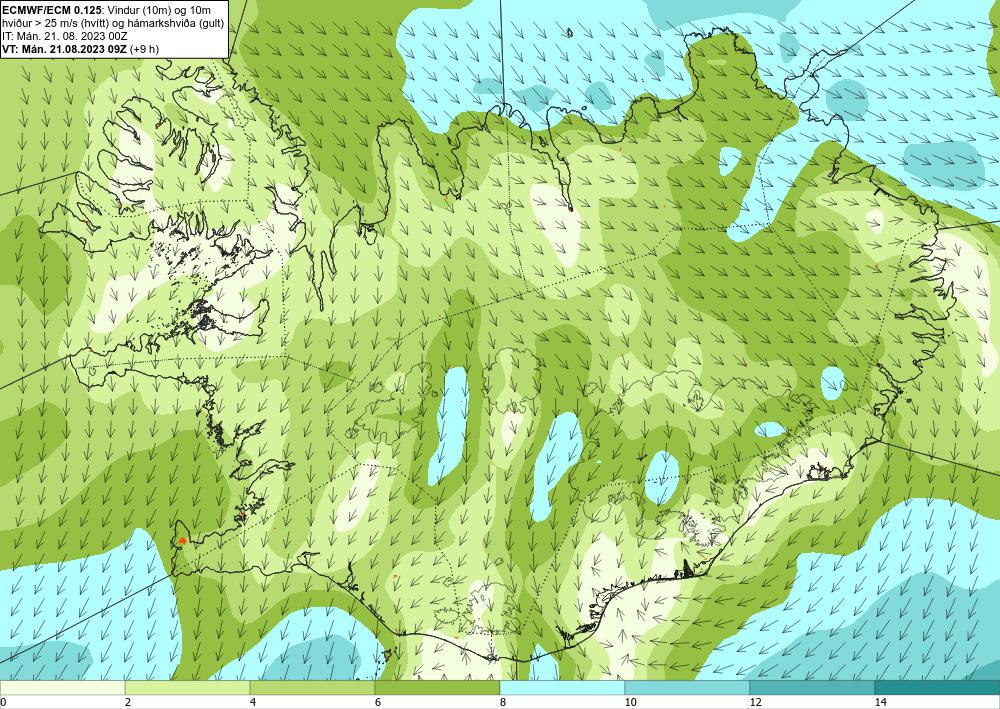
Task: Pick the cyan 10–12 m/s legend swatch
Action: pos(688,687)
